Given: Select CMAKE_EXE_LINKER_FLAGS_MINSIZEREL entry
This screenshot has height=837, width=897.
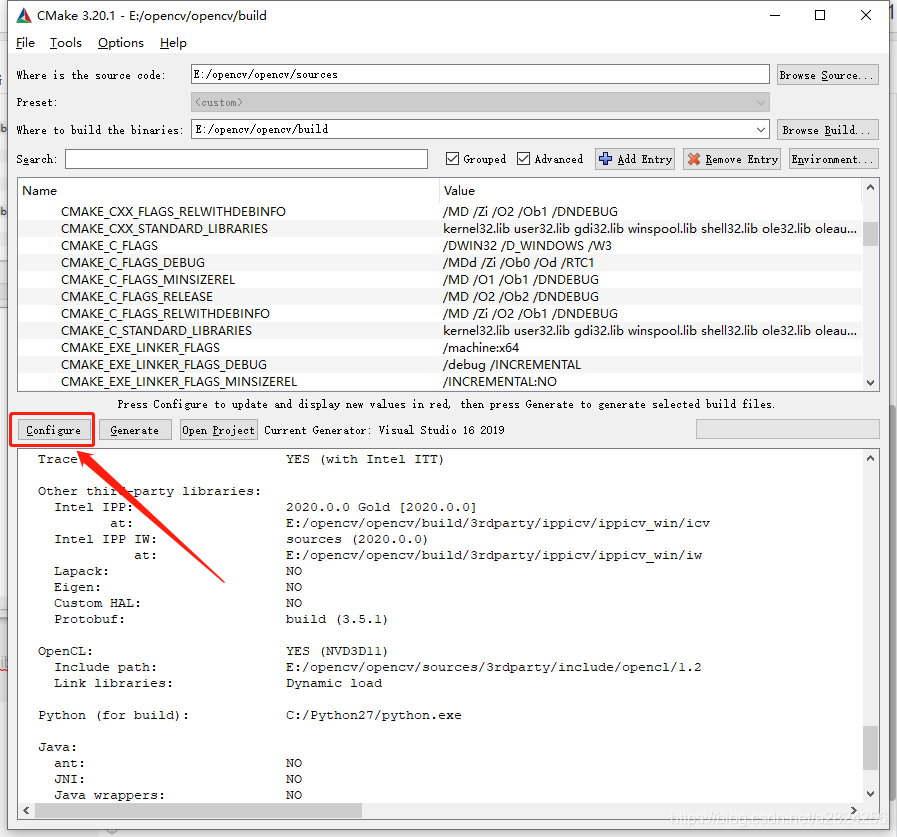Looking at the screenshot, I should (179, 382).
